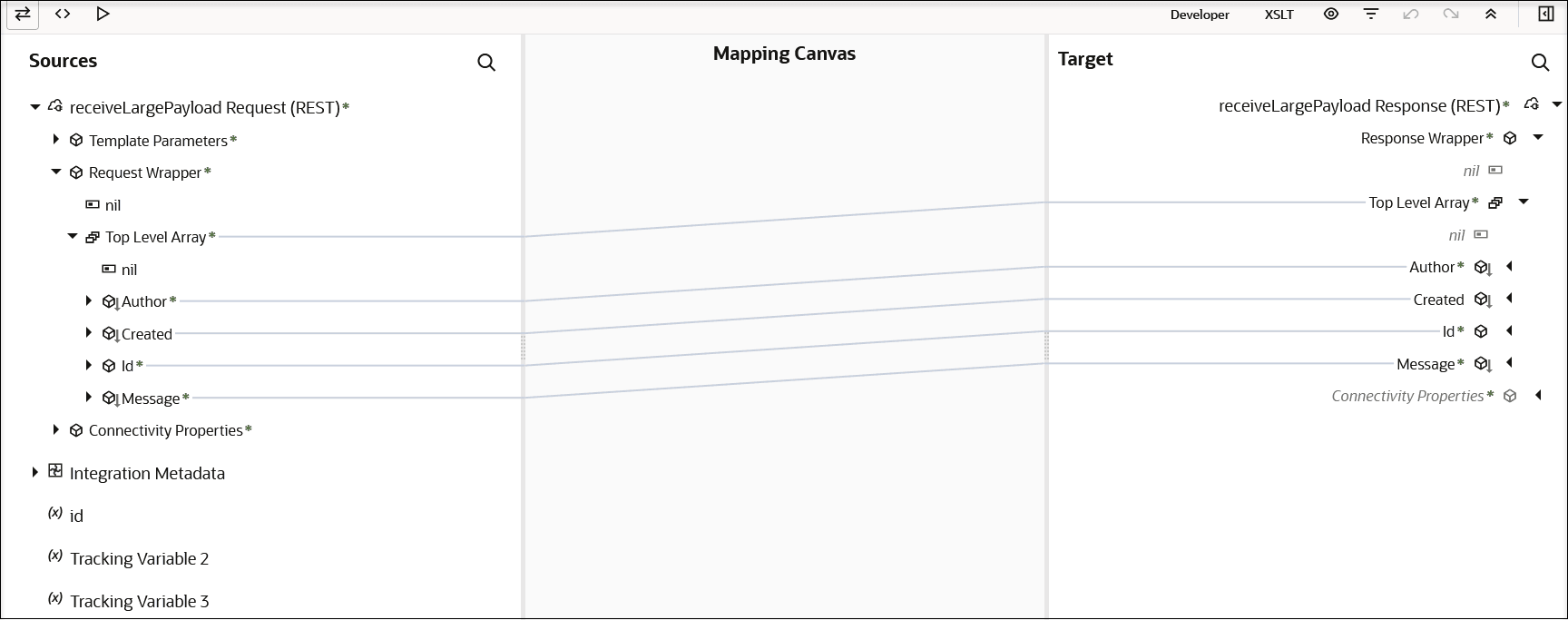Open the search magnifier in the Target panel

coord(1540,62)
